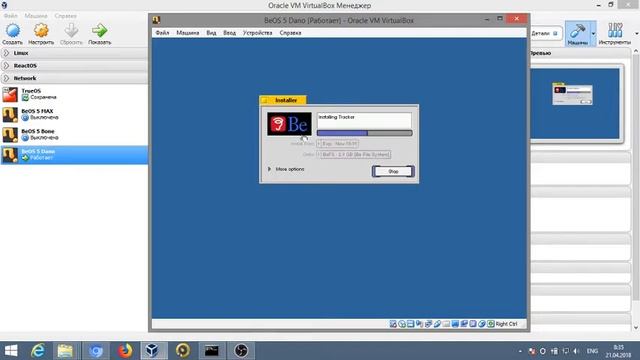The height and width of the screenshot is (360, 640).
Task: Open Файл menu in VM window
Action: (x=162, y=33)
